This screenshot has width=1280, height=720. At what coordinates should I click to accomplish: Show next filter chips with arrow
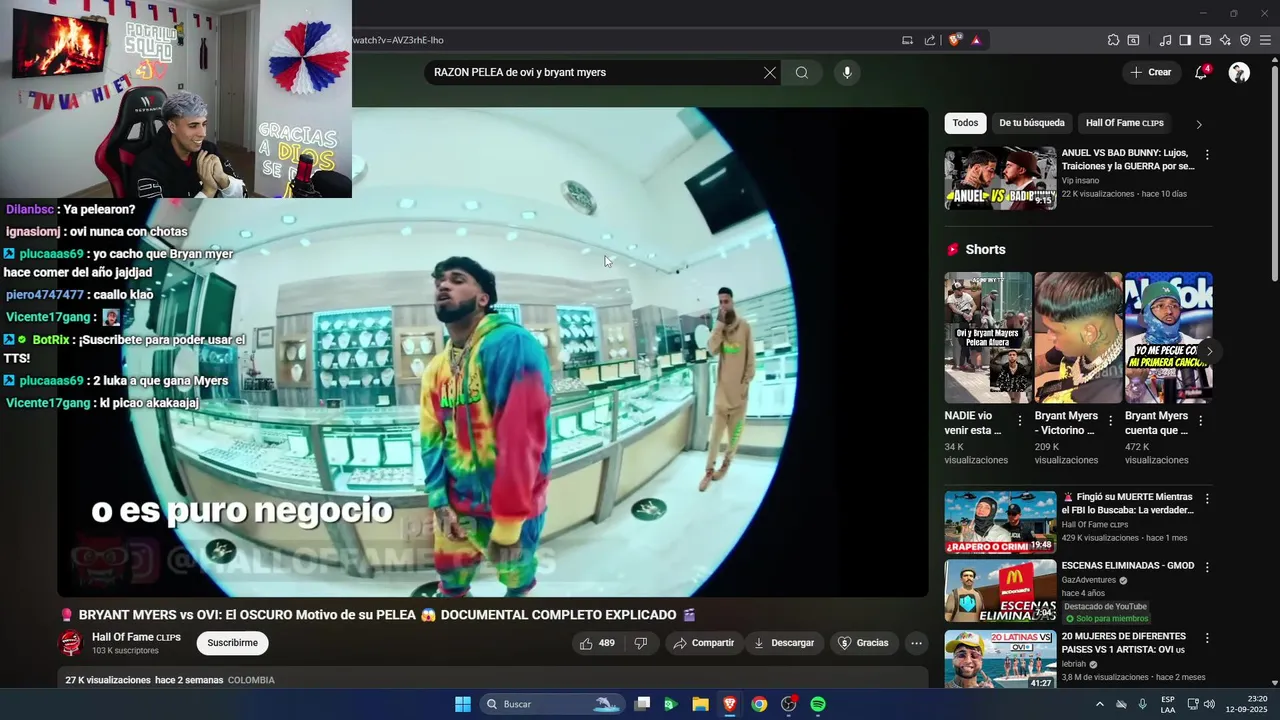(x=1199, y=124)
